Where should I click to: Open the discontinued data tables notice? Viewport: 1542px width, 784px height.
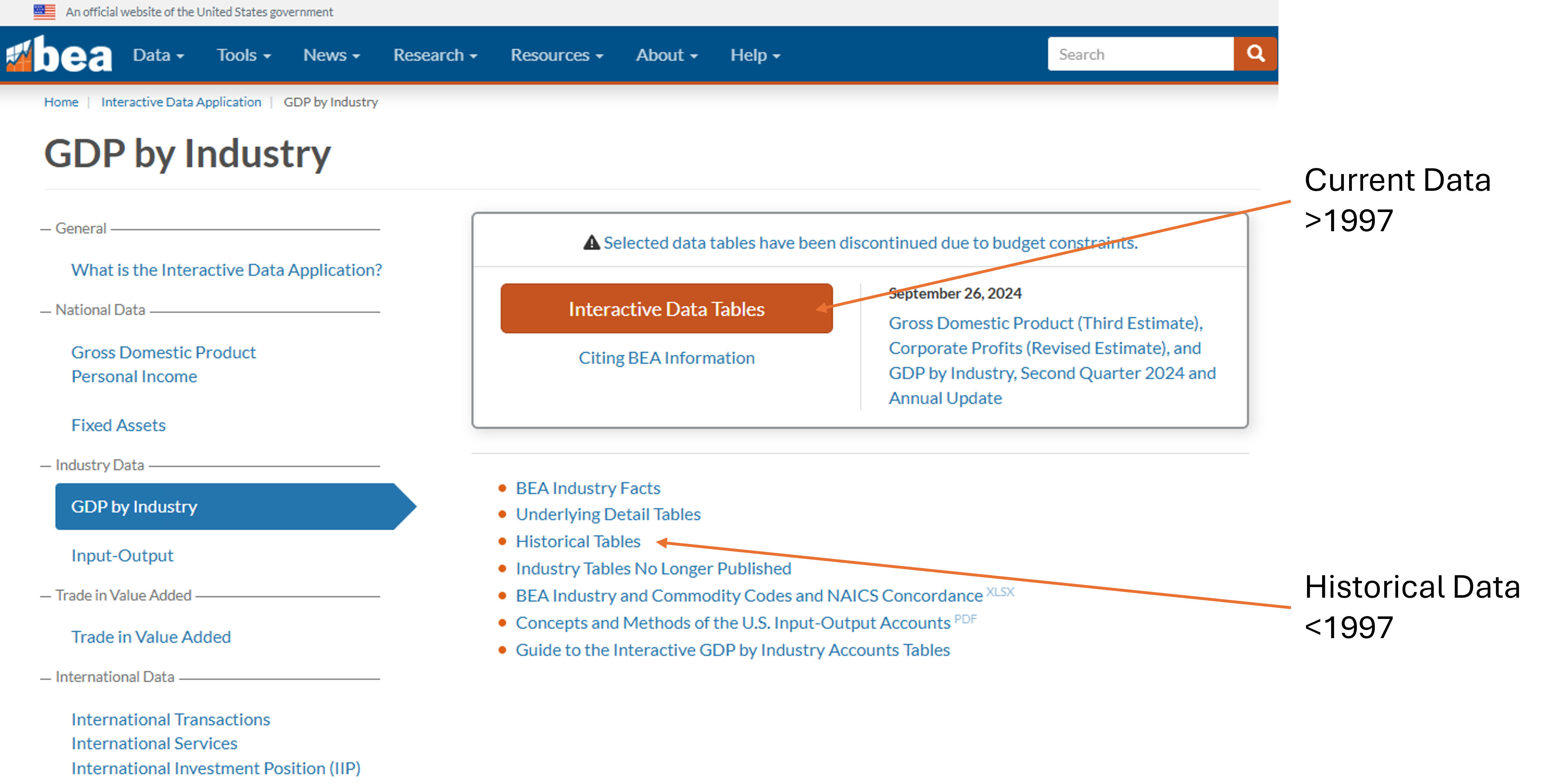871,242
